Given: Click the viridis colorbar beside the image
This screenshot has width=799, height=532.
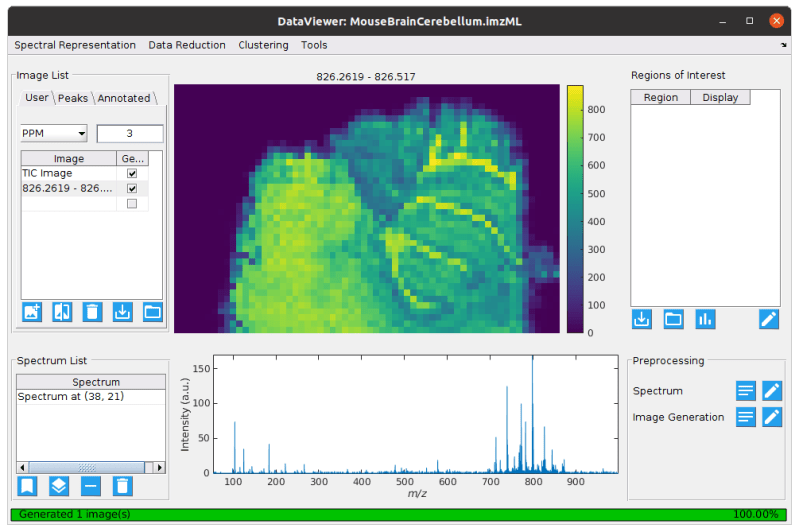Looking at the screenshot, I should pos(575,209).
